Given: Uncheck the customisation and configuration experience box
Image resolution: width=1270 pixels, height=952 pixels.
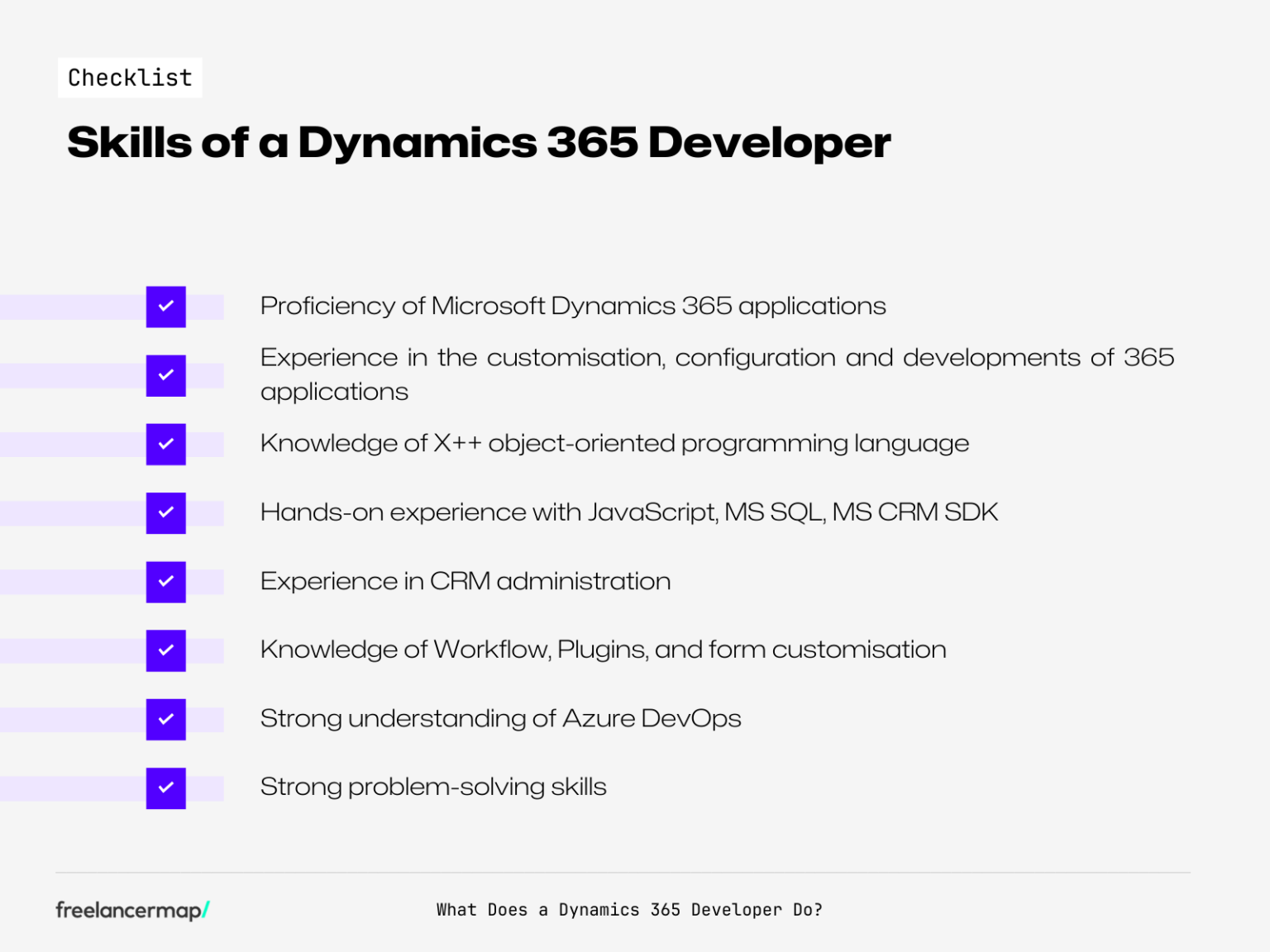Looking at the screenshot, I should (165, 375).
